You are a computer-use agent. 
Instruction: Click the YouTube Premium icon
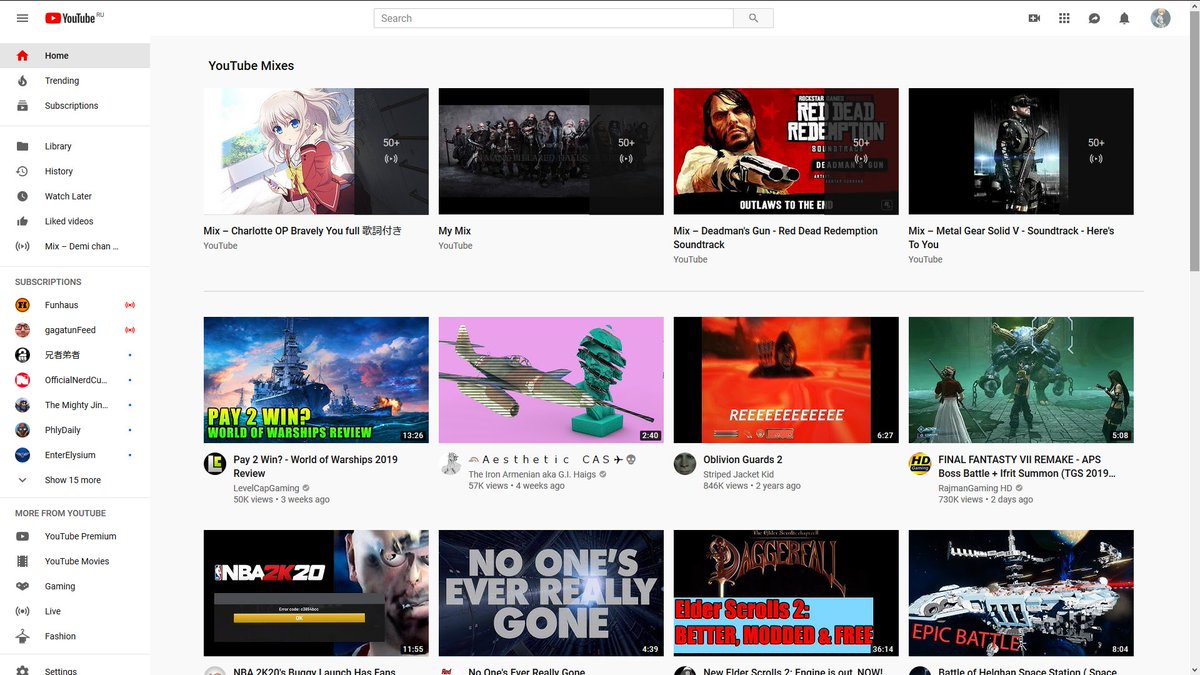click(22, 537)
